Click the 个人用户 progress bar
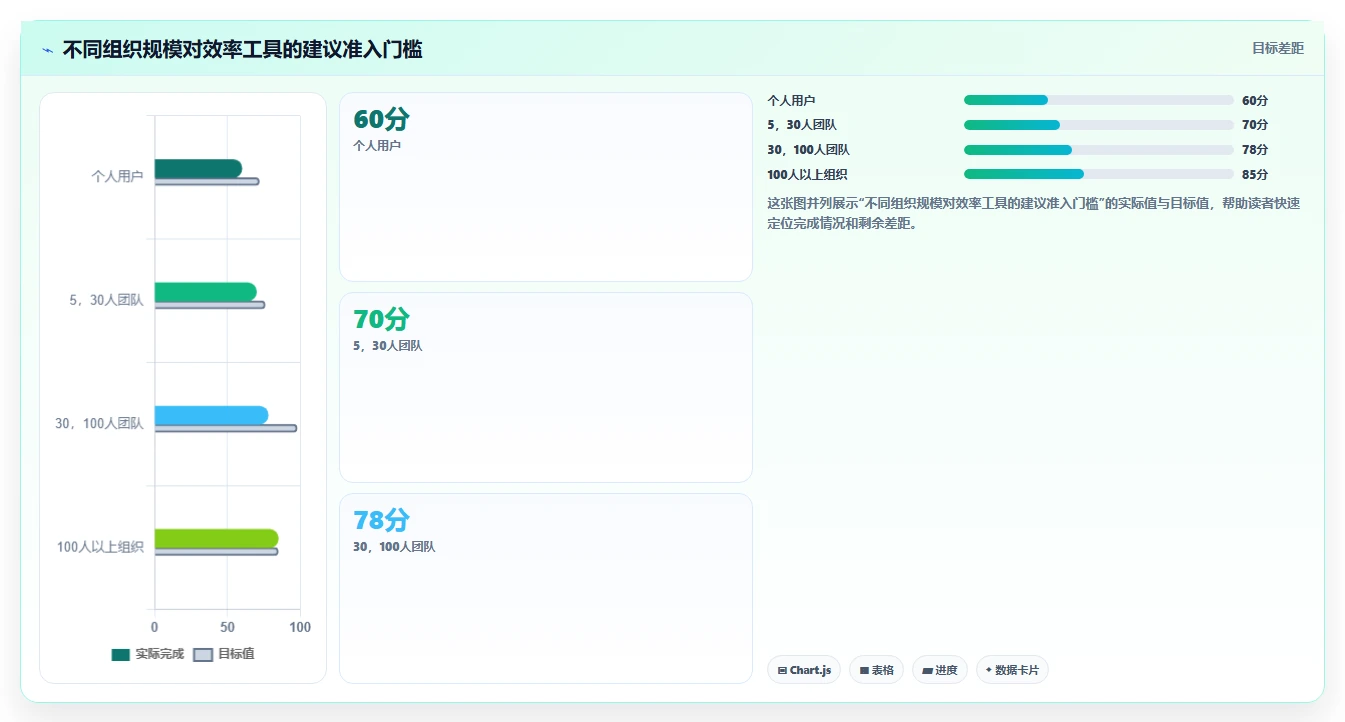This screenshot has width=1345, height=722. [x=1099, y=100]
